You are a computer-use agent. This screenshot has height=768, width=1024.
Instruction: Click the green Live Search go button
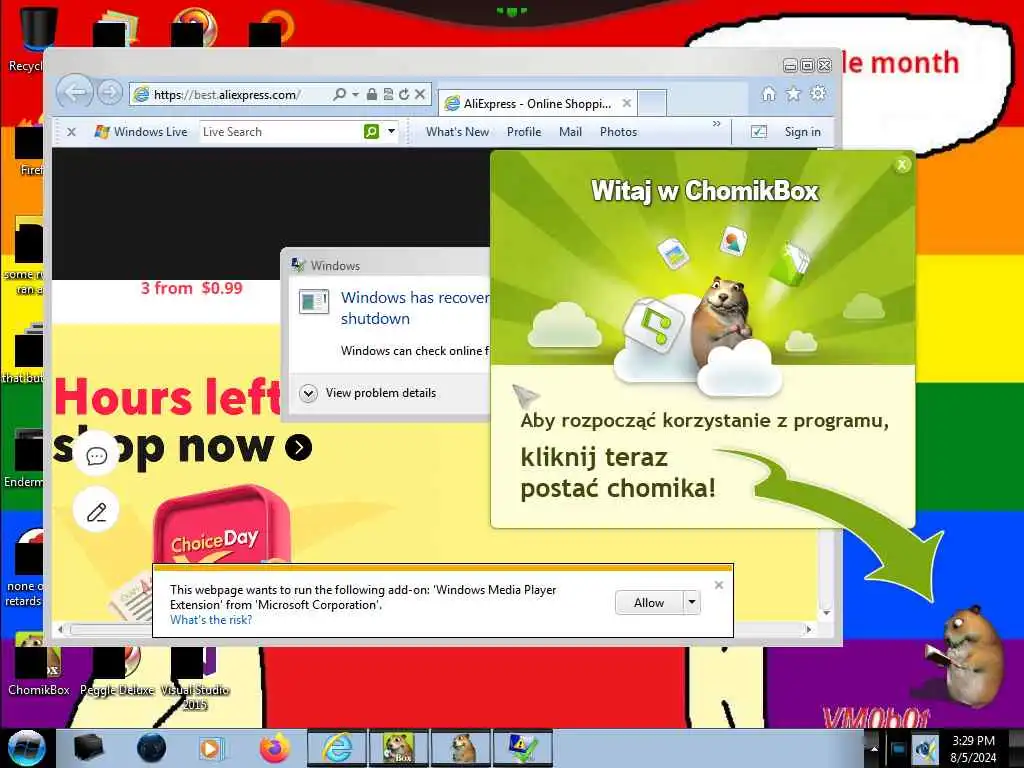(x=372, y=132)
